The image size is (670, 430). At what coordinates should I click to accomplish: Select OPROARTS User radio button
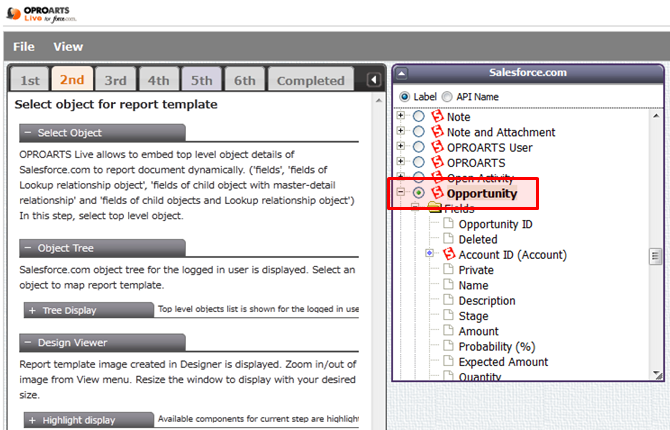pyautogui.click(x=419, y=147)
